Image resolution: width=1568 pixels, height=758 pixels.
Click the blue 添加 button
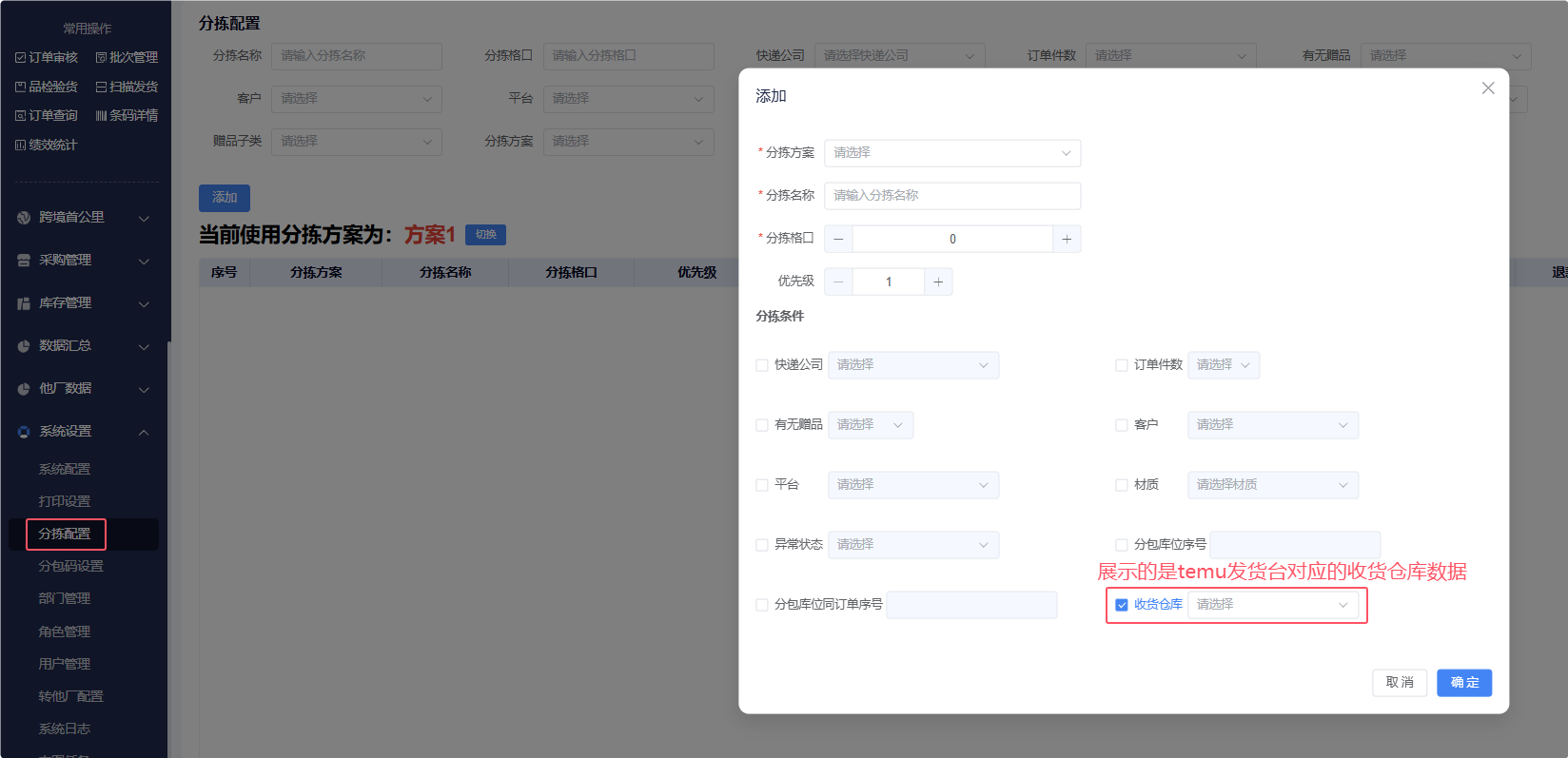tap(225, 198)
